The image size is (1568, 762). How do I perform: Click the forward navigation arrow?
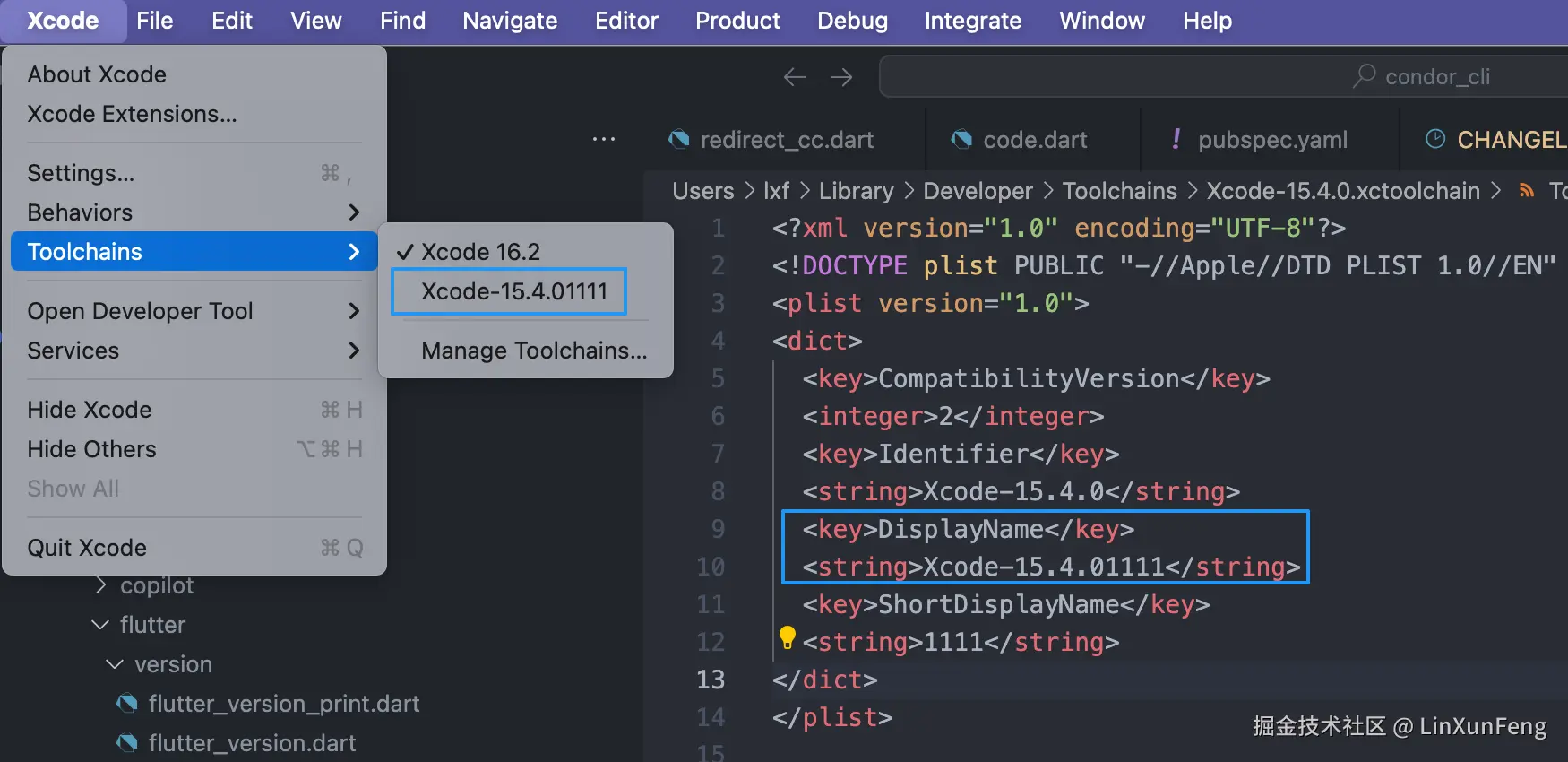pyautogui.click(x=841, y=77)
